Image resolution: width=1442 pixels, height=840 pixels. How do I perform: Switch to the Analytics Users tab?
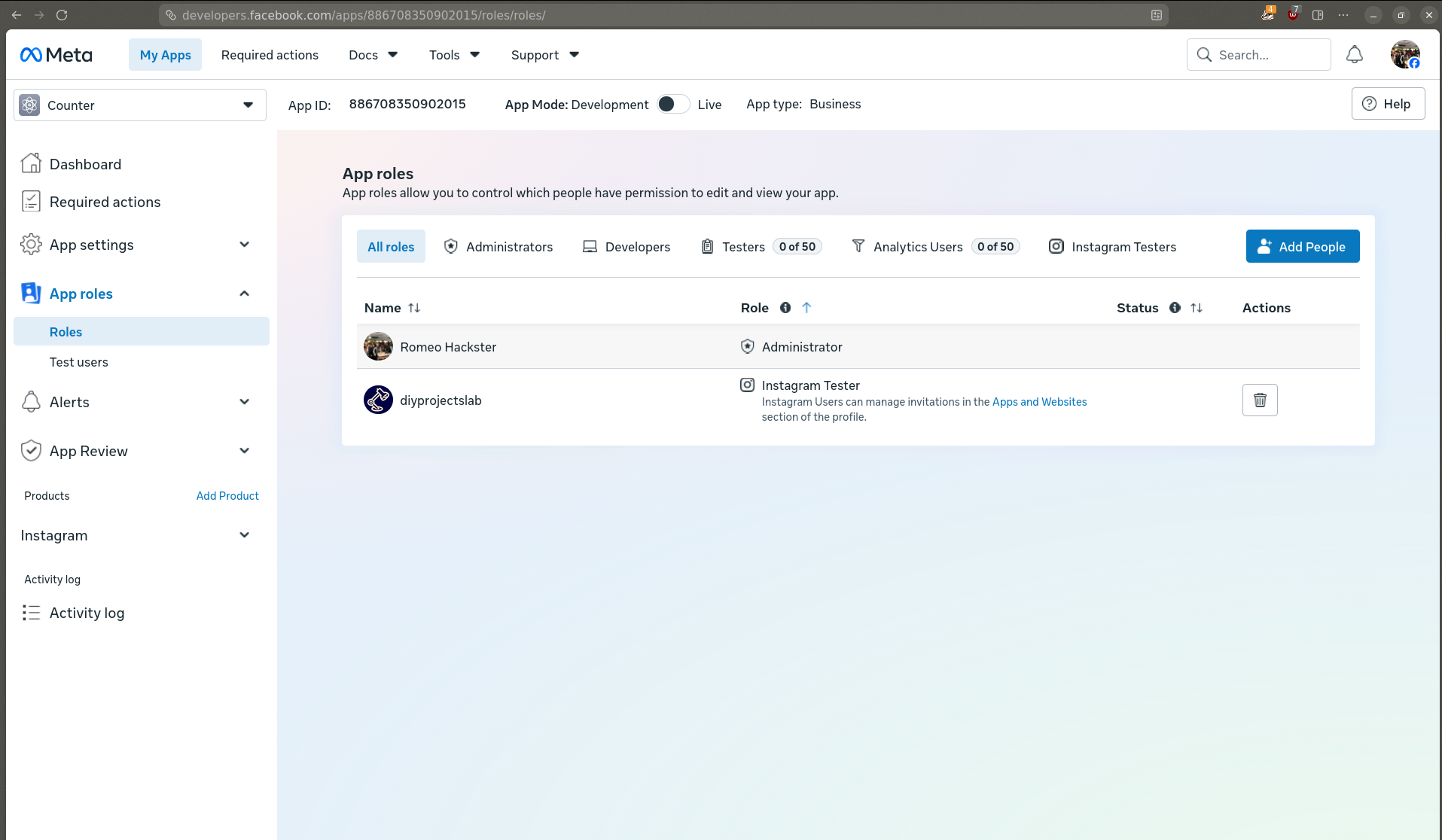pyautogui.click(x=935, y=246)
